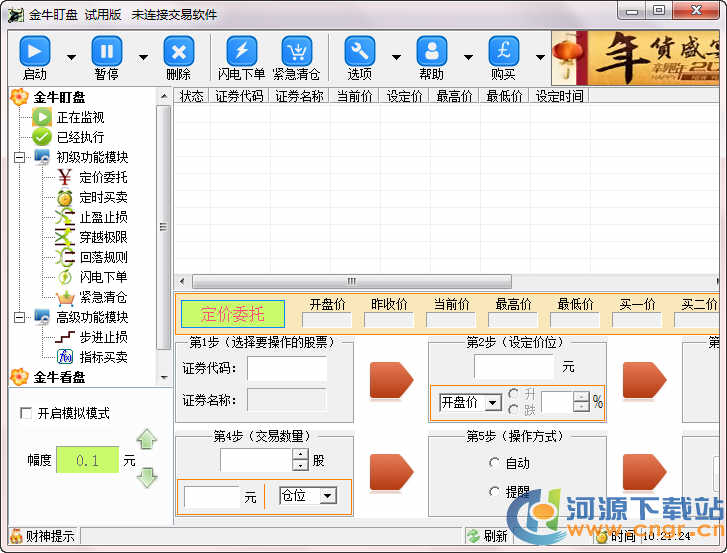This screenshot has height=553, width=727.
Task: Open the dropdown arrow next to 选项
Action: [x=396, y=57]
